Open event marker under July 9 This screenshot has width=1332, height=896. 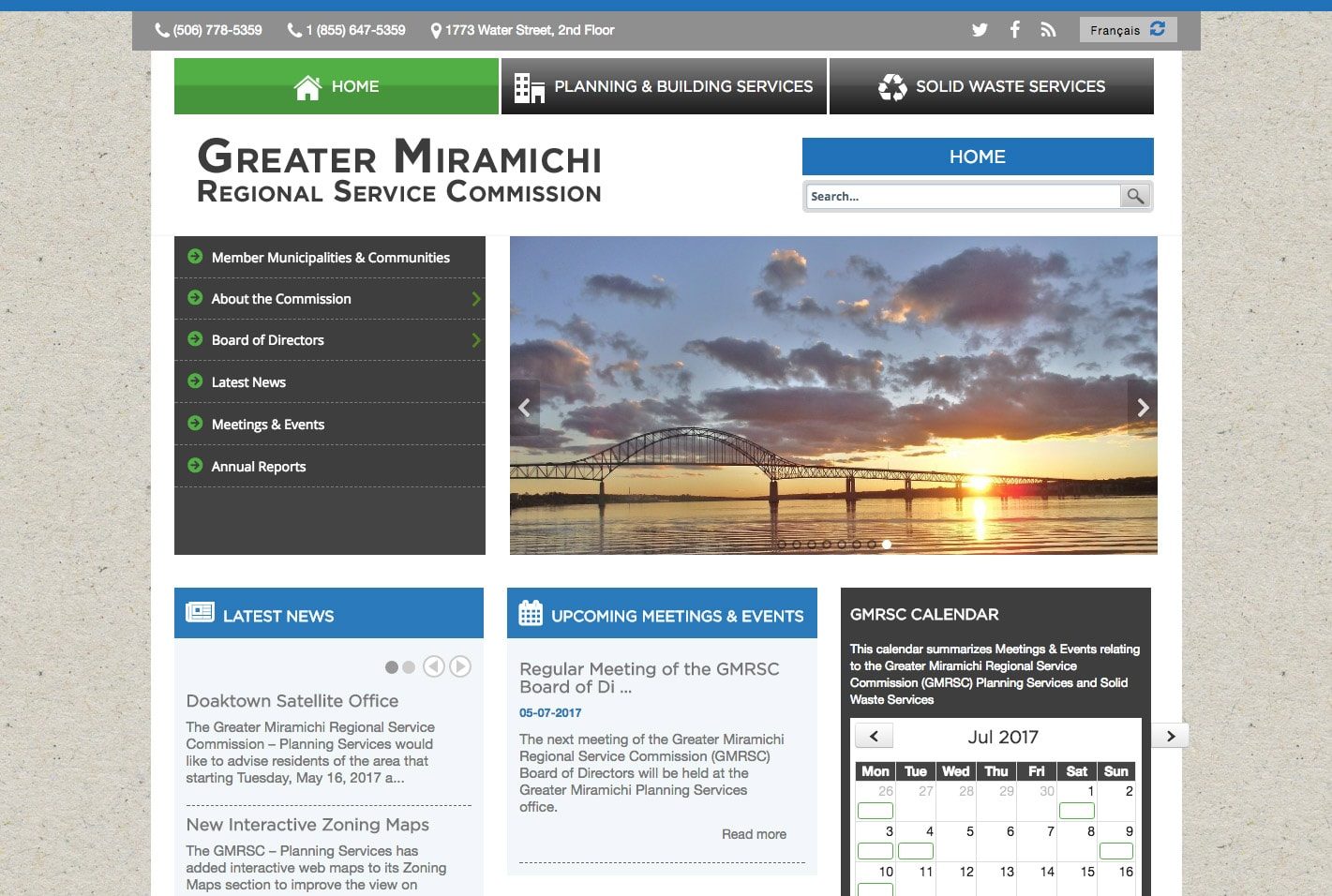tap(1116, 851)
